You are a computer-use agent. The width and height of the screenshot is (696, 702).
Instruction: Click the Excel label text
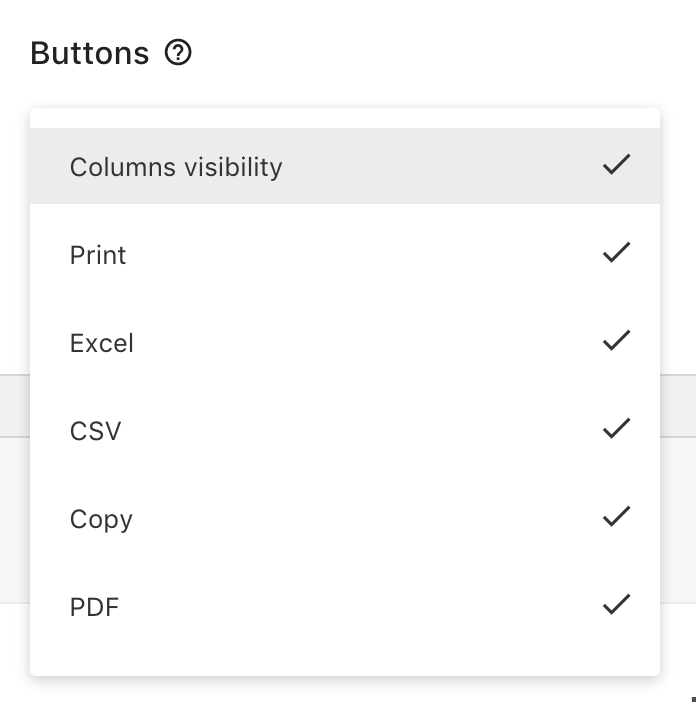tap(102, 343)
